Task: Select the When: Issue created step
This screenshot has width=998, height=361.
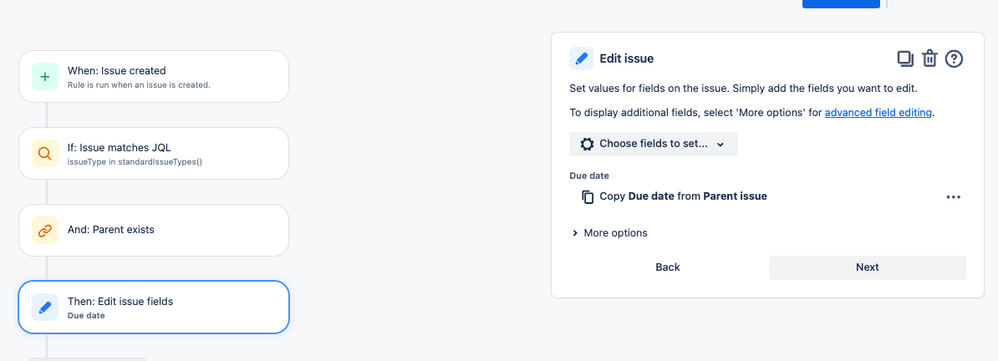Action: click(153, 76)
